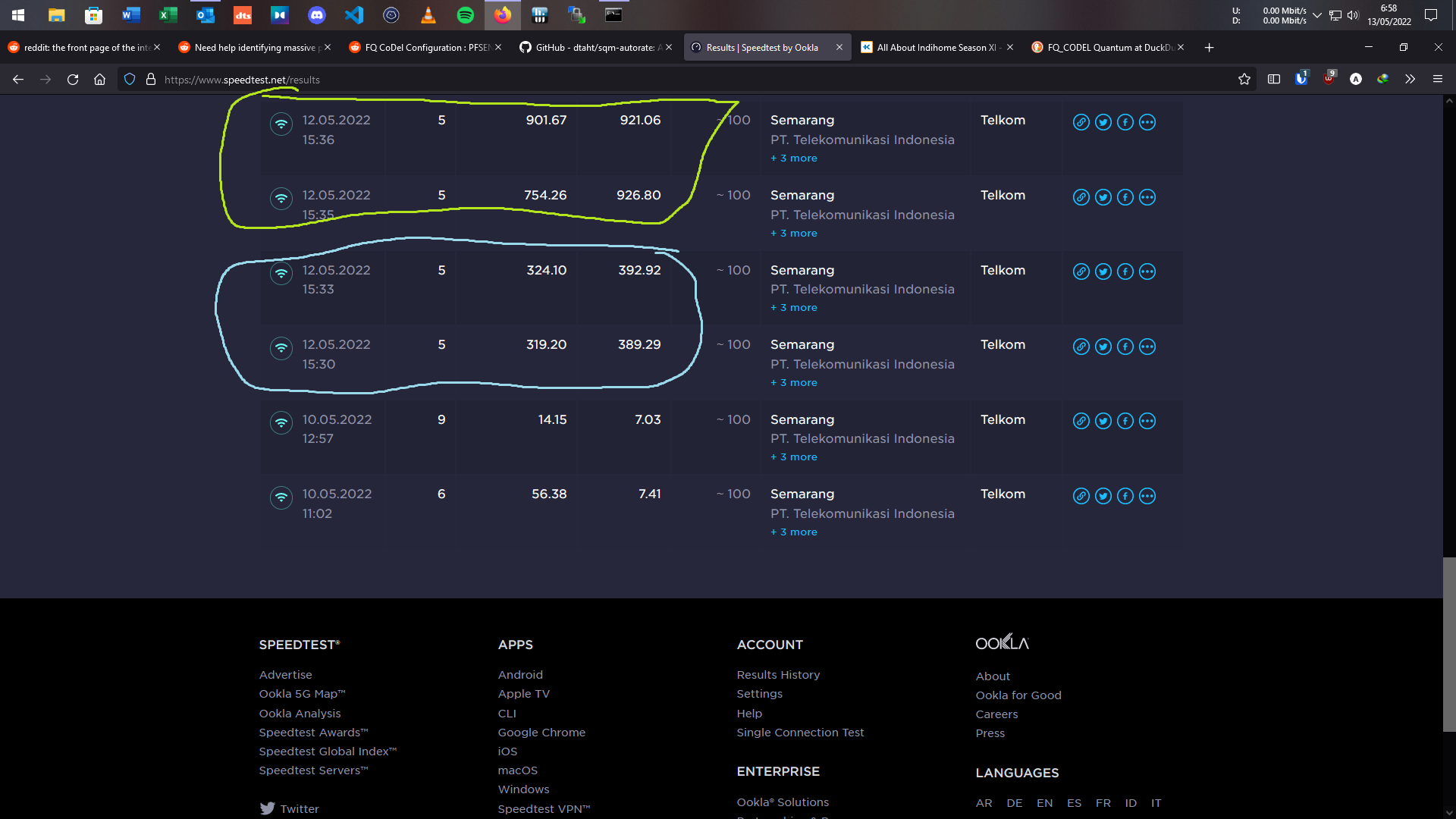This screenshot has width=1456, height=819.
Task: Copy link icon for 15:36 result
Action: click(x=1081, y=122)
